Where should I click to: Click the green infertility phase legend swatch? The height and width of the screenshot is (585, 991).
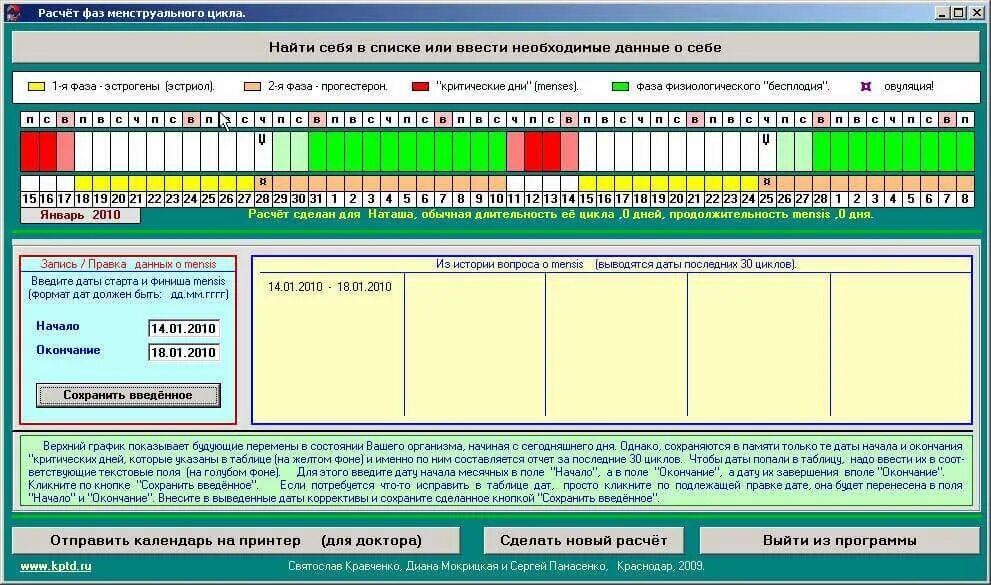coord(621,87)
